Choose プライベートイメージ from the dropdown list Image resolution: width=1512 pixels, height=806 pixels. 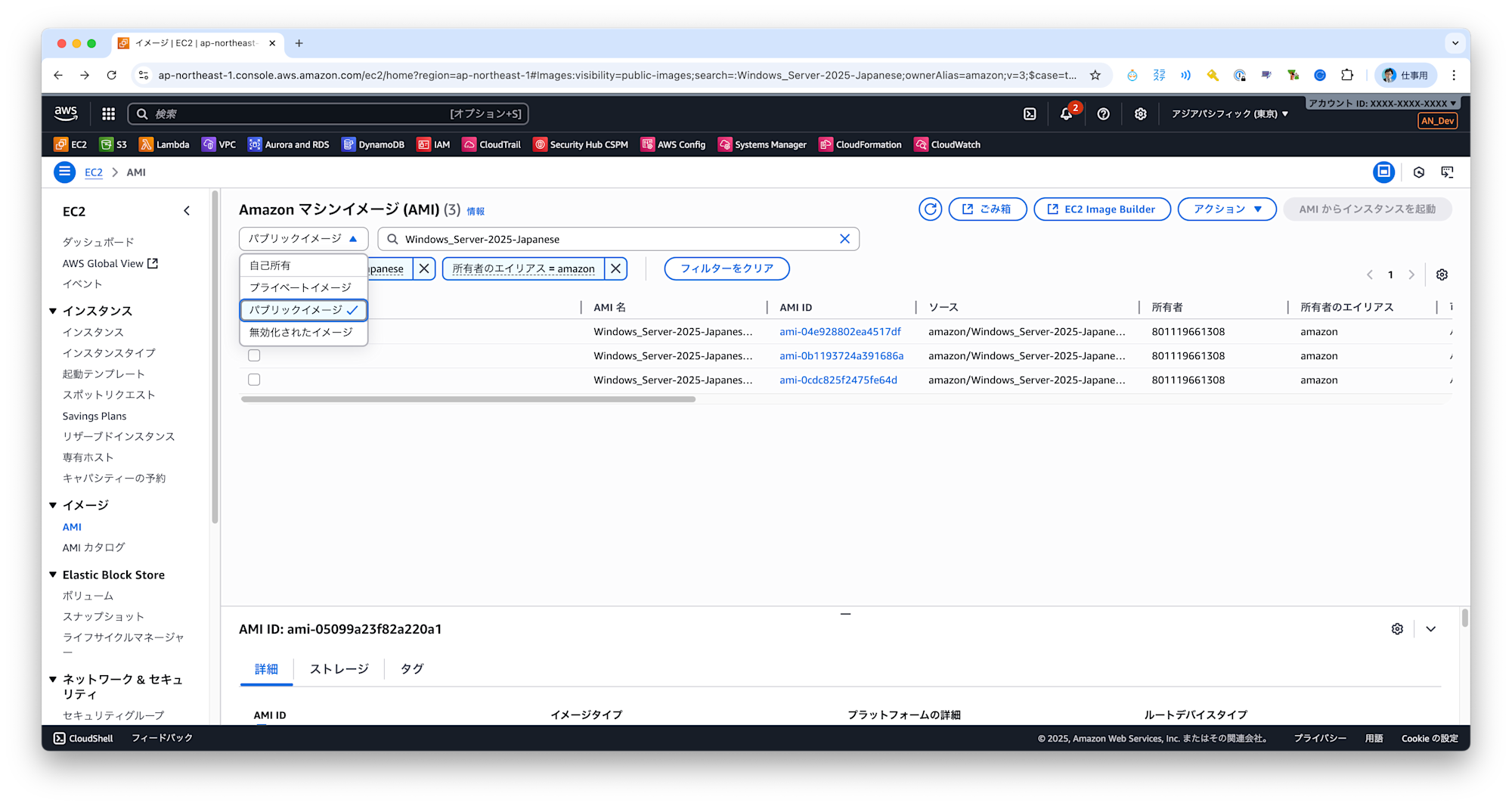[304, 287]
